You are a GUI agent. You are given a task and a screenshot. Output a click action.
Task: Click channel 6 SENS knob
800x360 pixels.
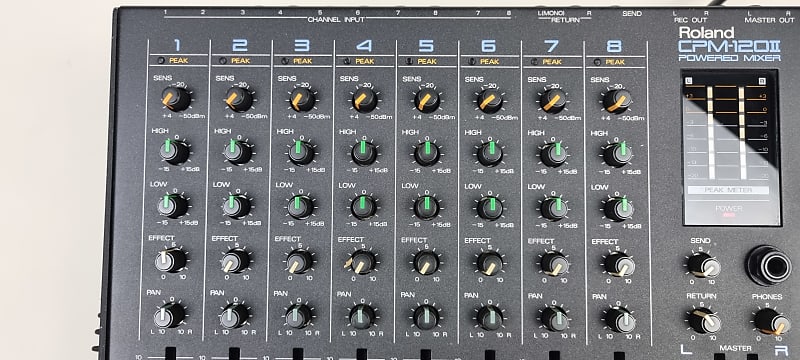490,101
